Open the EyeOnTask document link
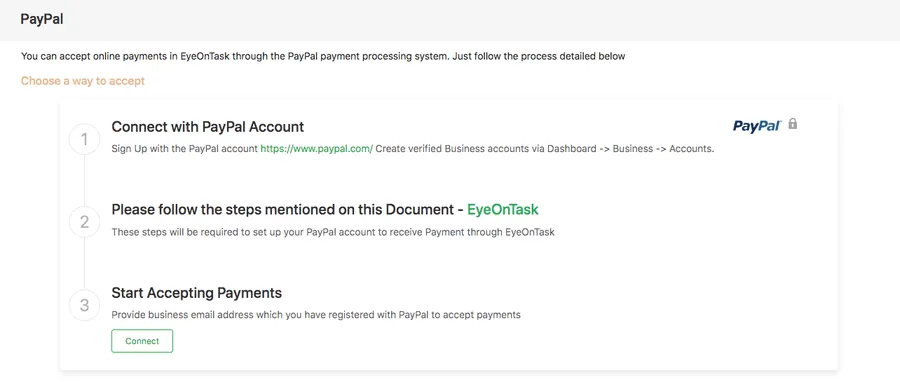 (x=503, y=209)
